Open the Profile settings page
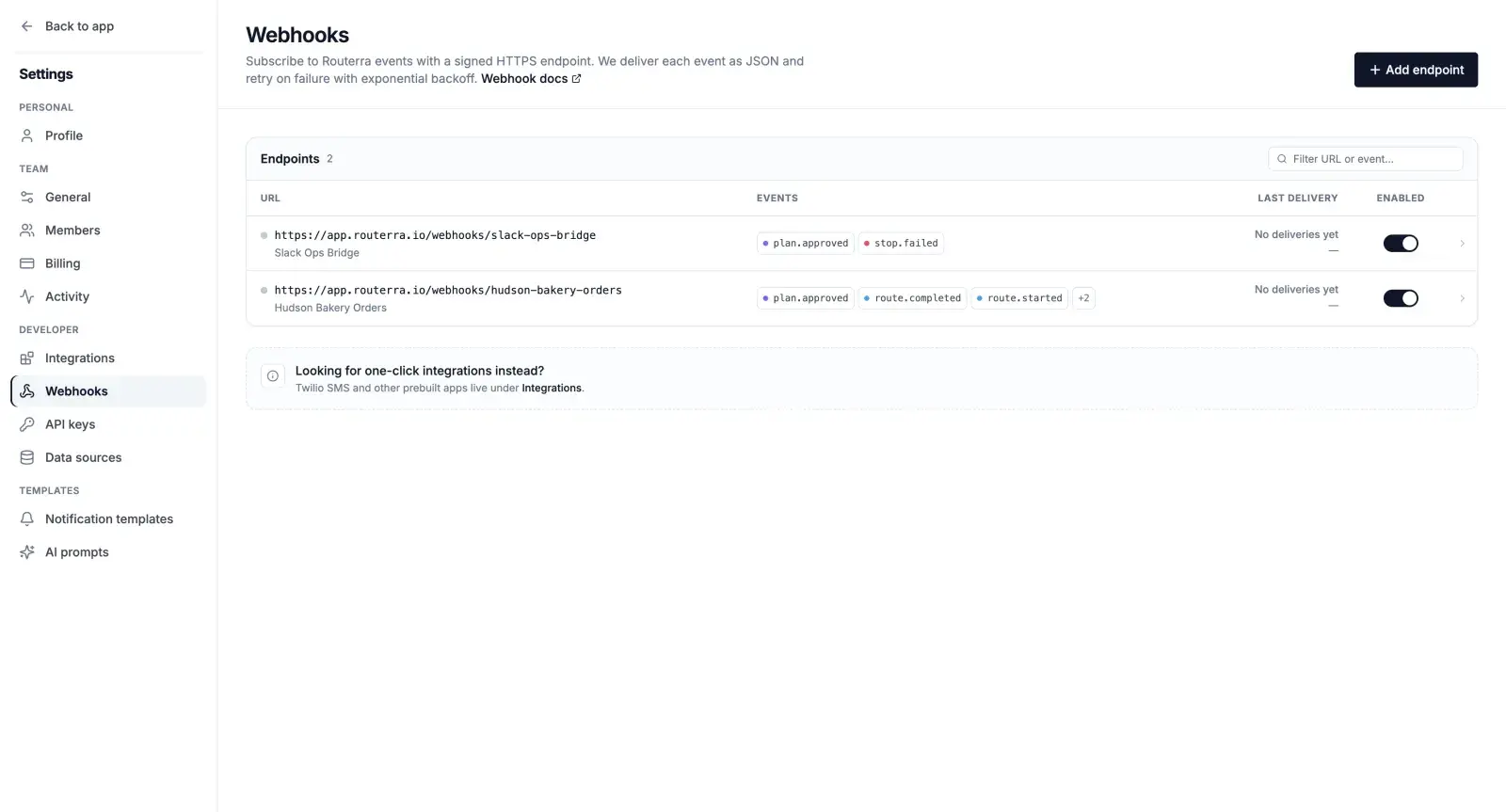The width and height of the screenshot is (1506, 812). point(108,135)
